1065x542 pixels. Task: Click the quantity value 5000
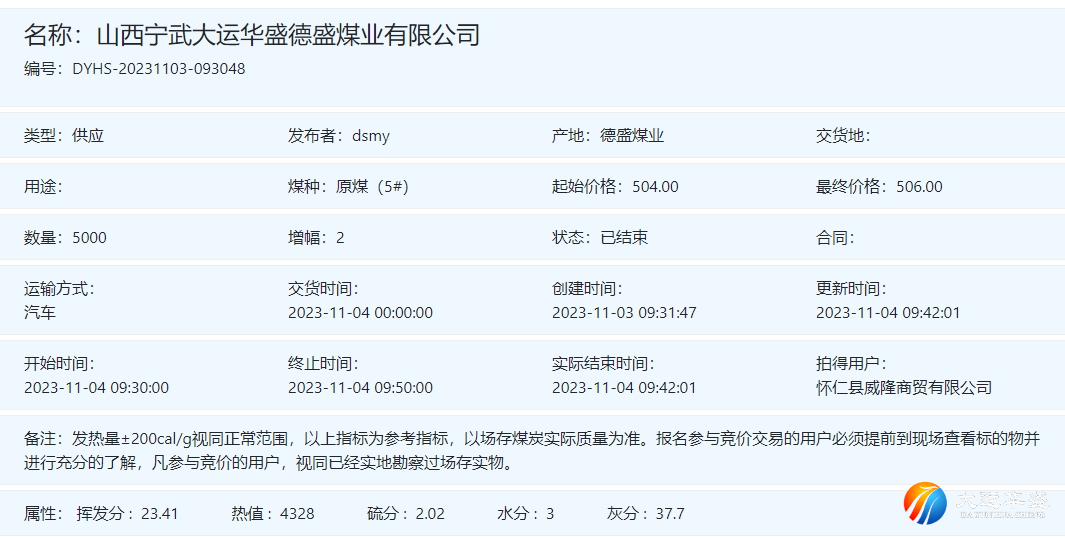pos(89,237)
